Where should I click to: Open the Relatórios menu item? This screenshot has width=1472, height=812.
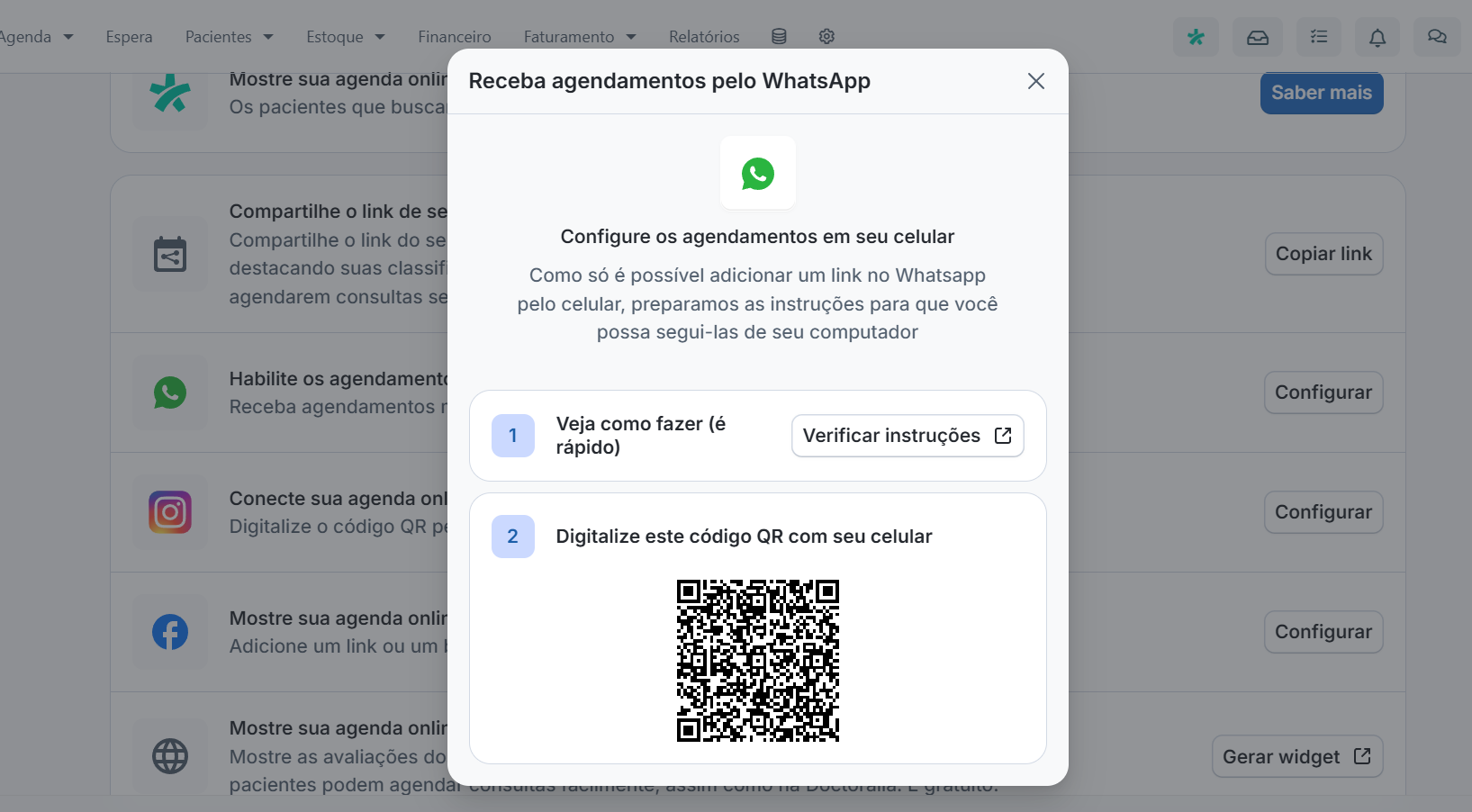704,37
